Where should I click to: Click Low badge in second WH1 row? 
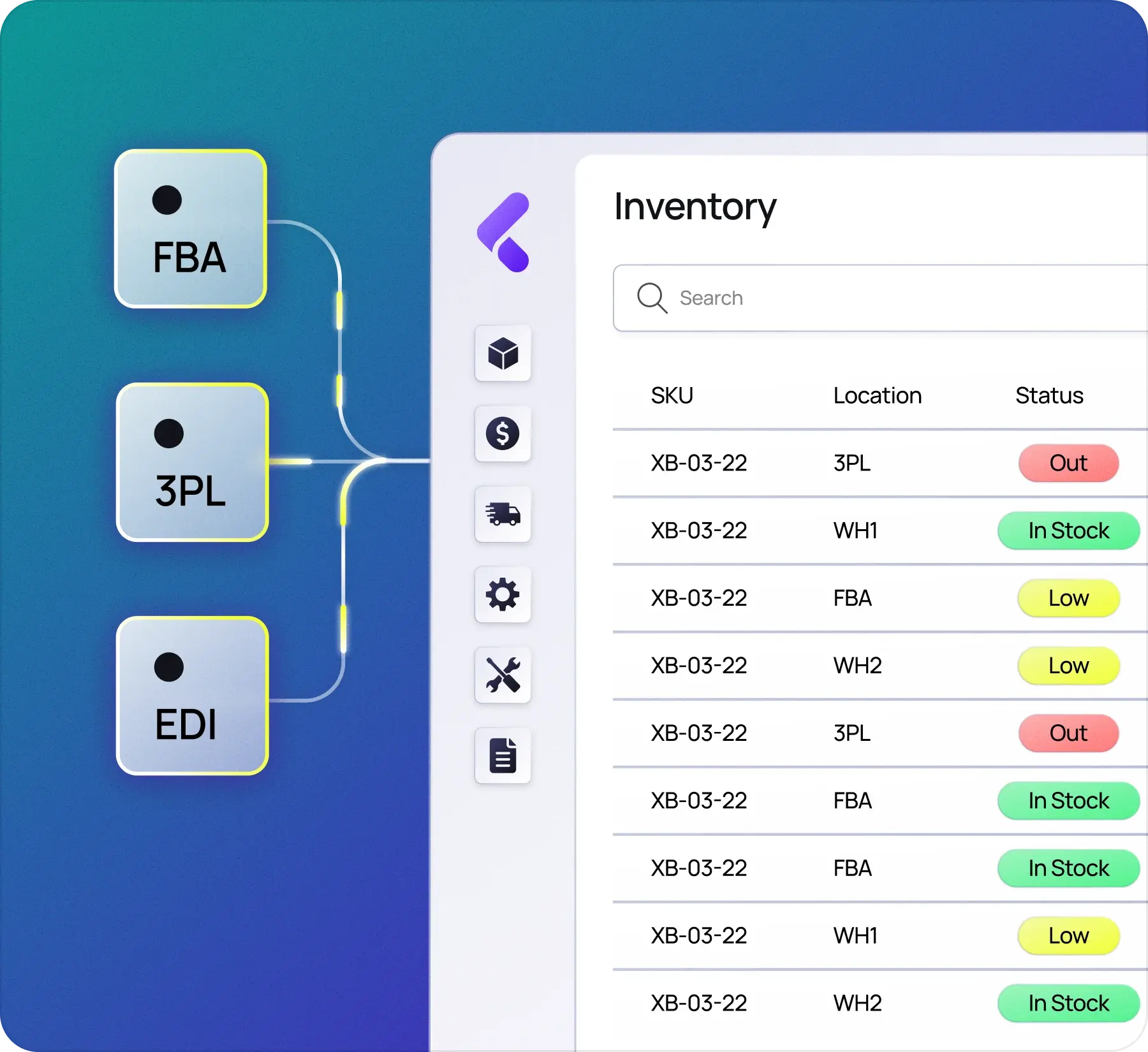tap(1068, 936)
